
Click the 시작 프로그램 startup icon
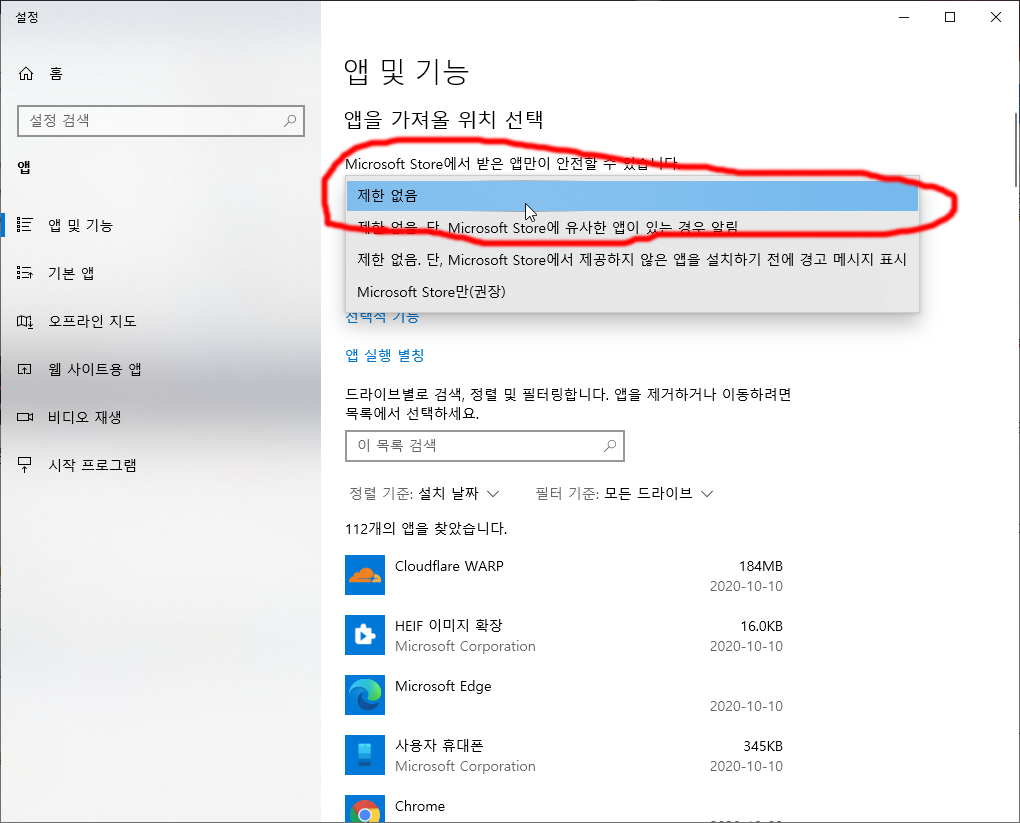pyautogui.click(x=26, y=465)
